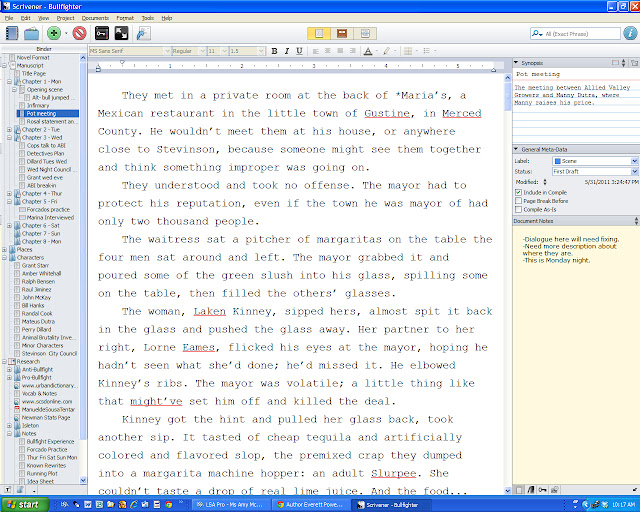
Task: Uncheck Include in Compile checkbox
Action: pyautogui.click(x=518, y=192)
